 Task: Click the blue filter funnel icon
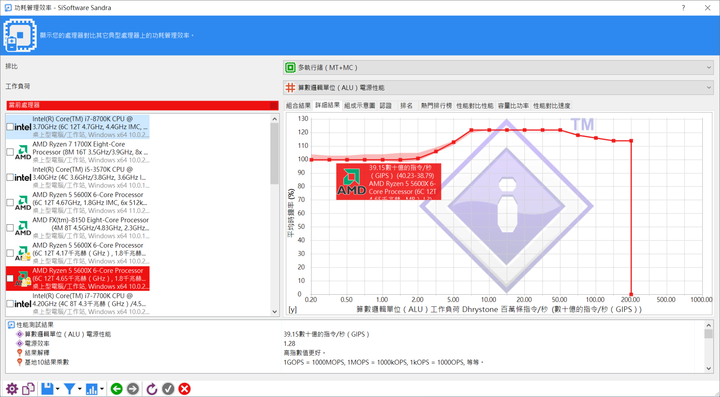[x=69, y=389]
